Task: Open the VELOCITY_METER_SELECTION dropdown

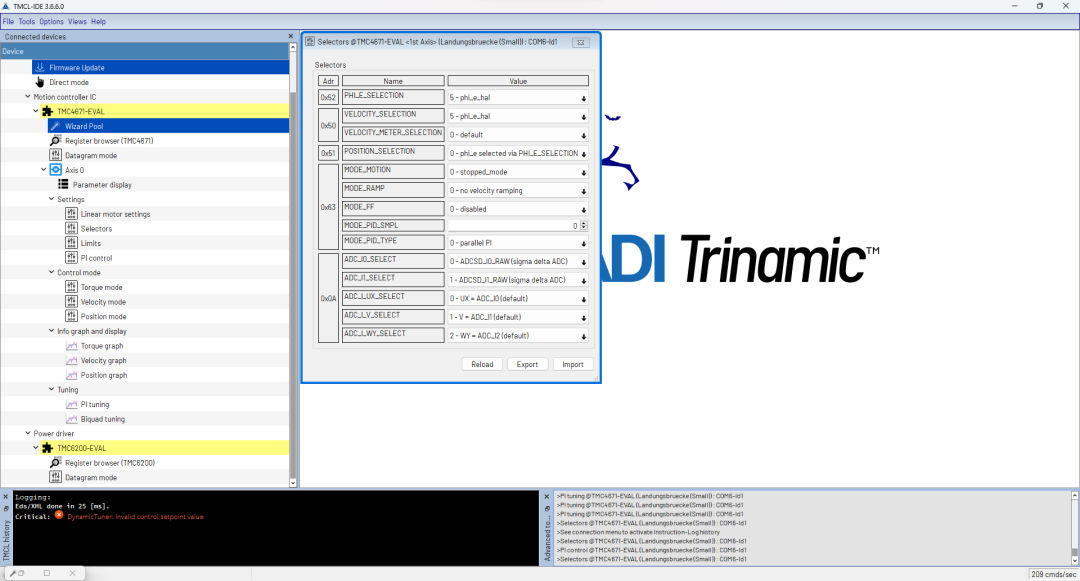Action: tap(518, 135)
